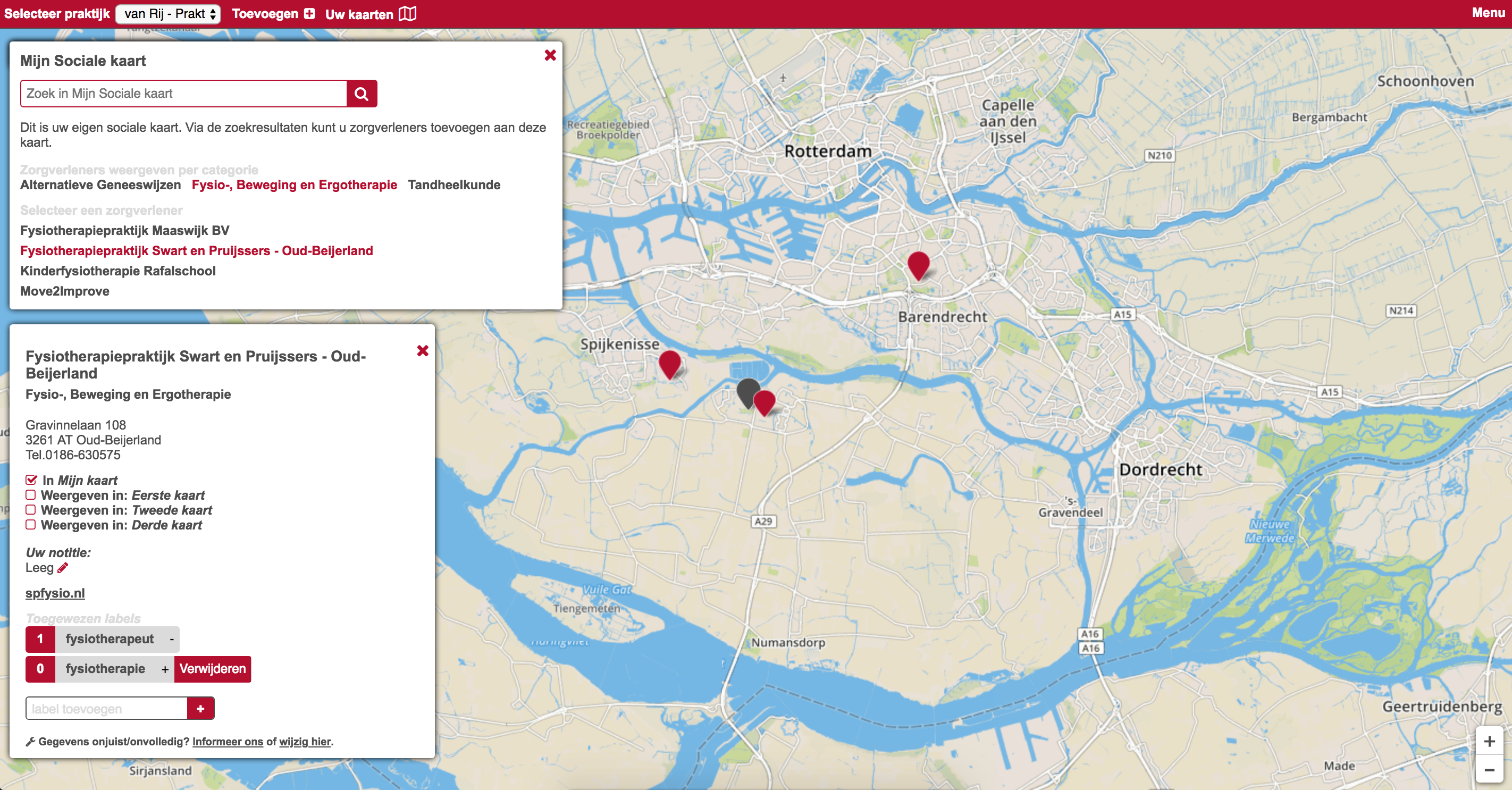Image resolution: width=1512 pixels, height=790 pixels.
Task: Zoom out the map with the minus button
Action: click(x=1489, y=769)
